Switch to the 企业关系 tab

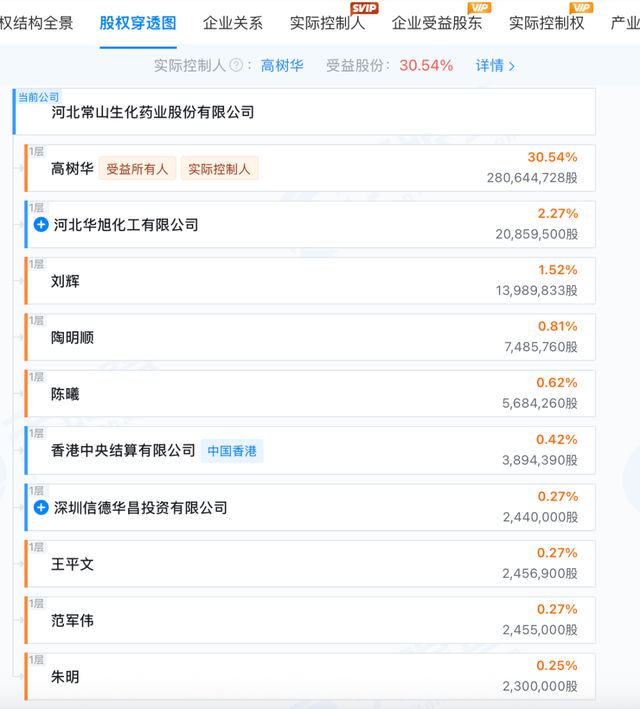tap(233, 23)
